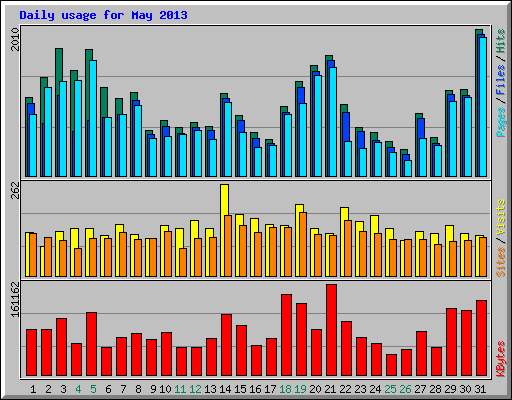Click the cyan pages bar for day 21
This screenshot has height=400, width=512.
click(333, 122)
